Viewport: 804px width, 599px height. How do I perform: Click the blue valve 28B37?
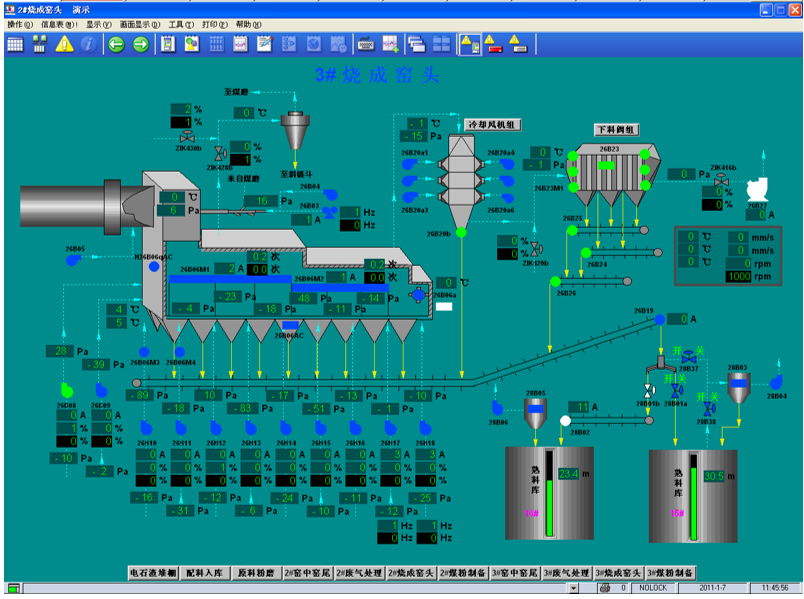tap(689, 357)
